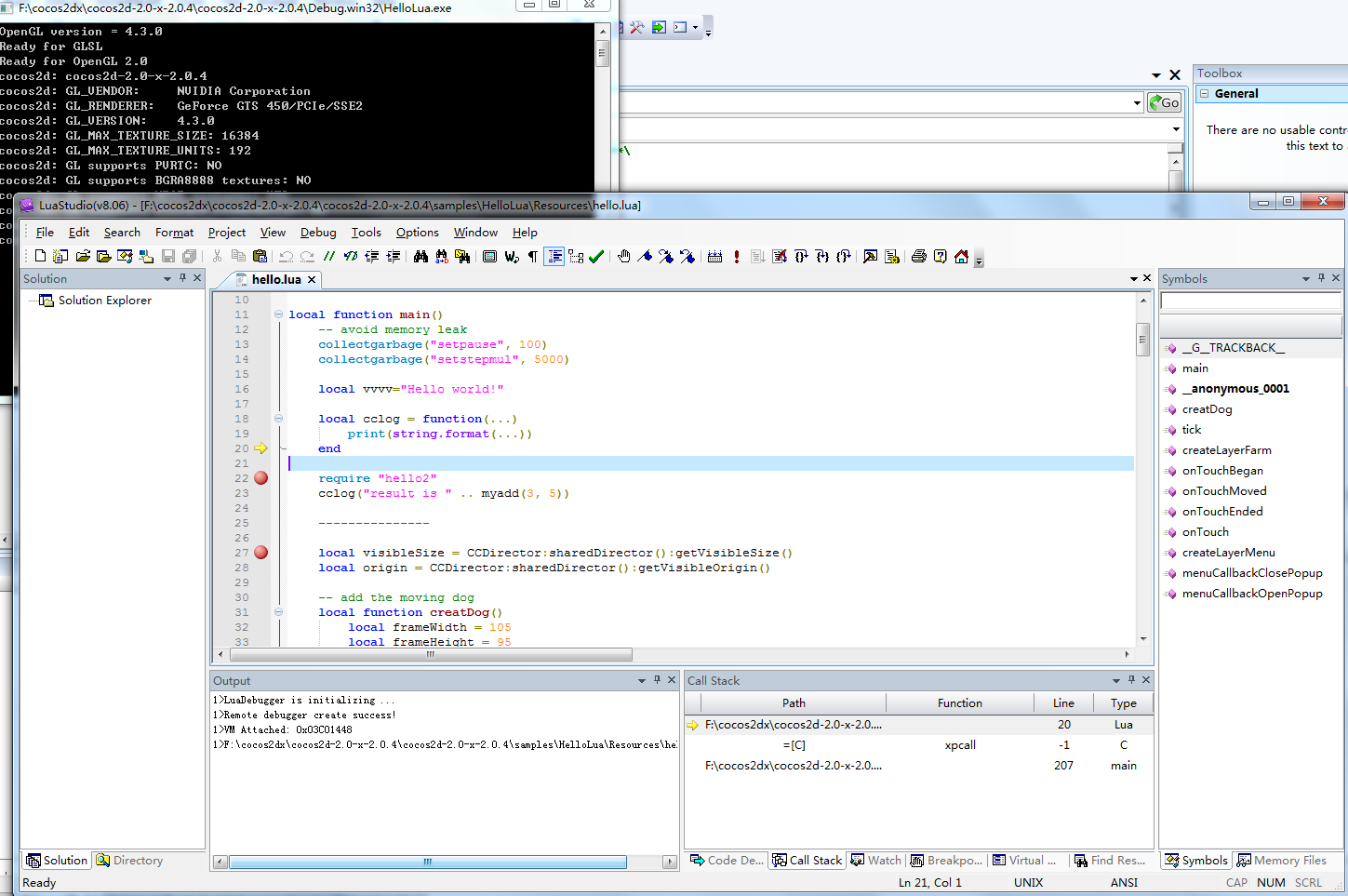Open the Symbols panel dropdown arrow
1348x896 pixels.
pos(1305,279)
